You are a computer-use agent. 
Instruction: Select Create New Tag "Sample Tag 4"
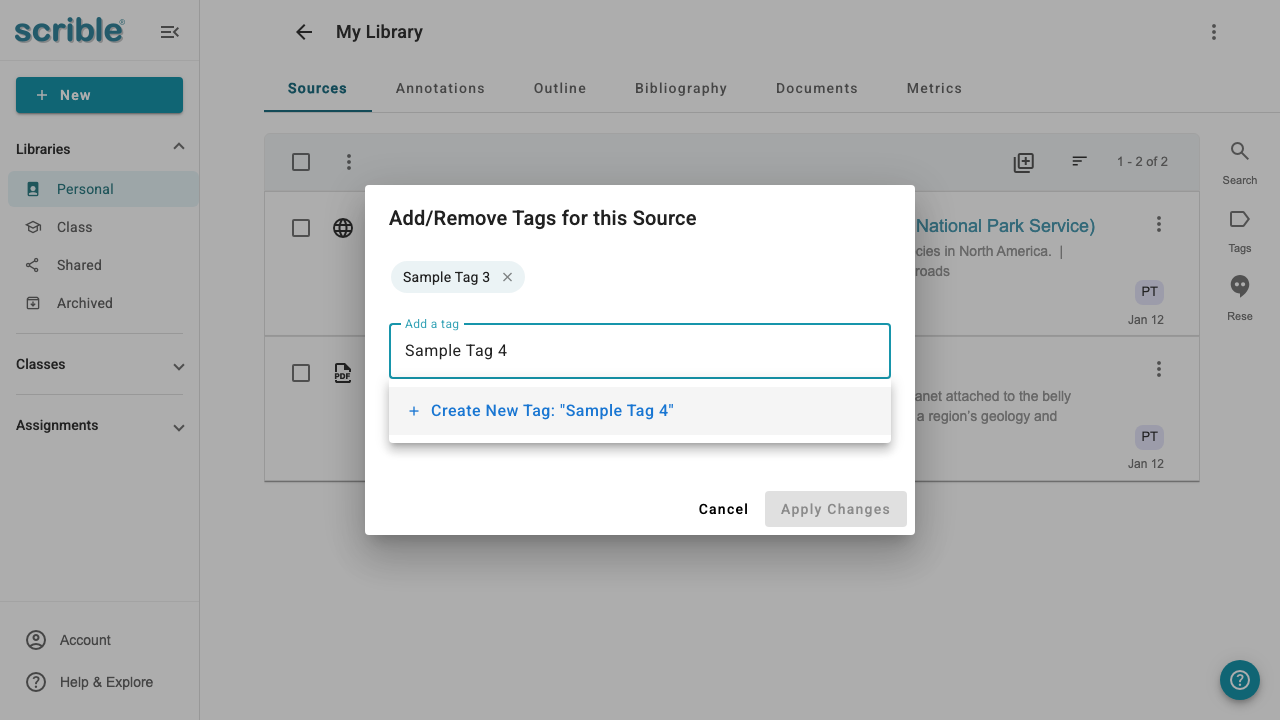coord(640,411)
